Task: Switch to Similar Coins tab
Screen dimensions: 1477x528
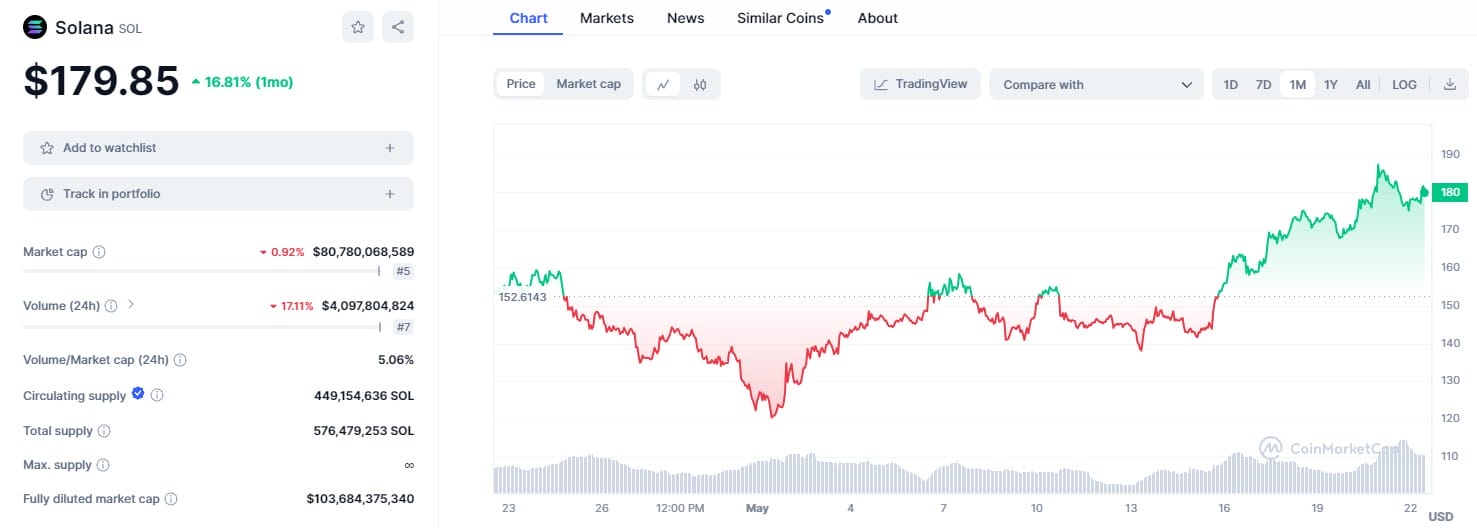Action: (x=780, y=18)
